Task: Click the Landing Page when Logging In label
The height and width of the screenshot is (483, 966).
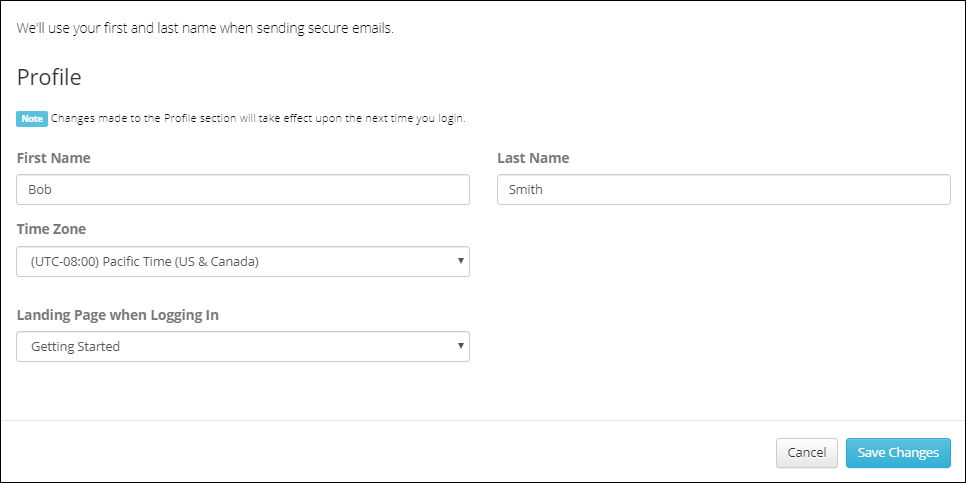Action: coord(118,316)
